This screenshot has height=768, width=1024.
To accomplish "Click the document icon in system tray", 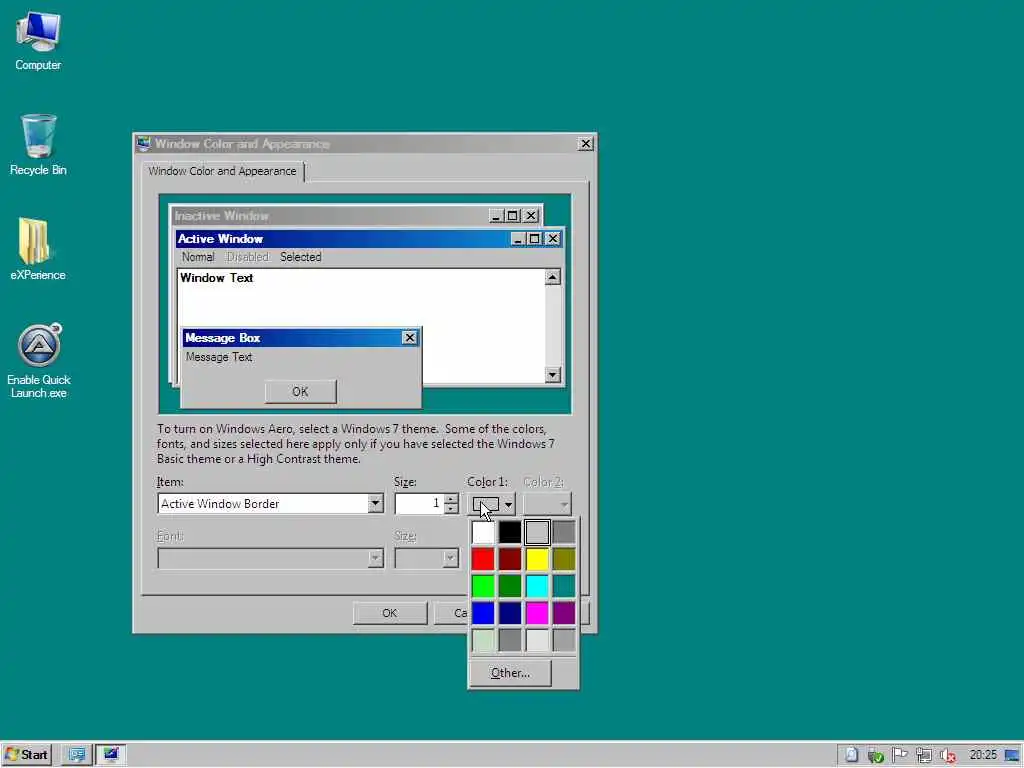I will pyautogui.click(x=852, y=755).
